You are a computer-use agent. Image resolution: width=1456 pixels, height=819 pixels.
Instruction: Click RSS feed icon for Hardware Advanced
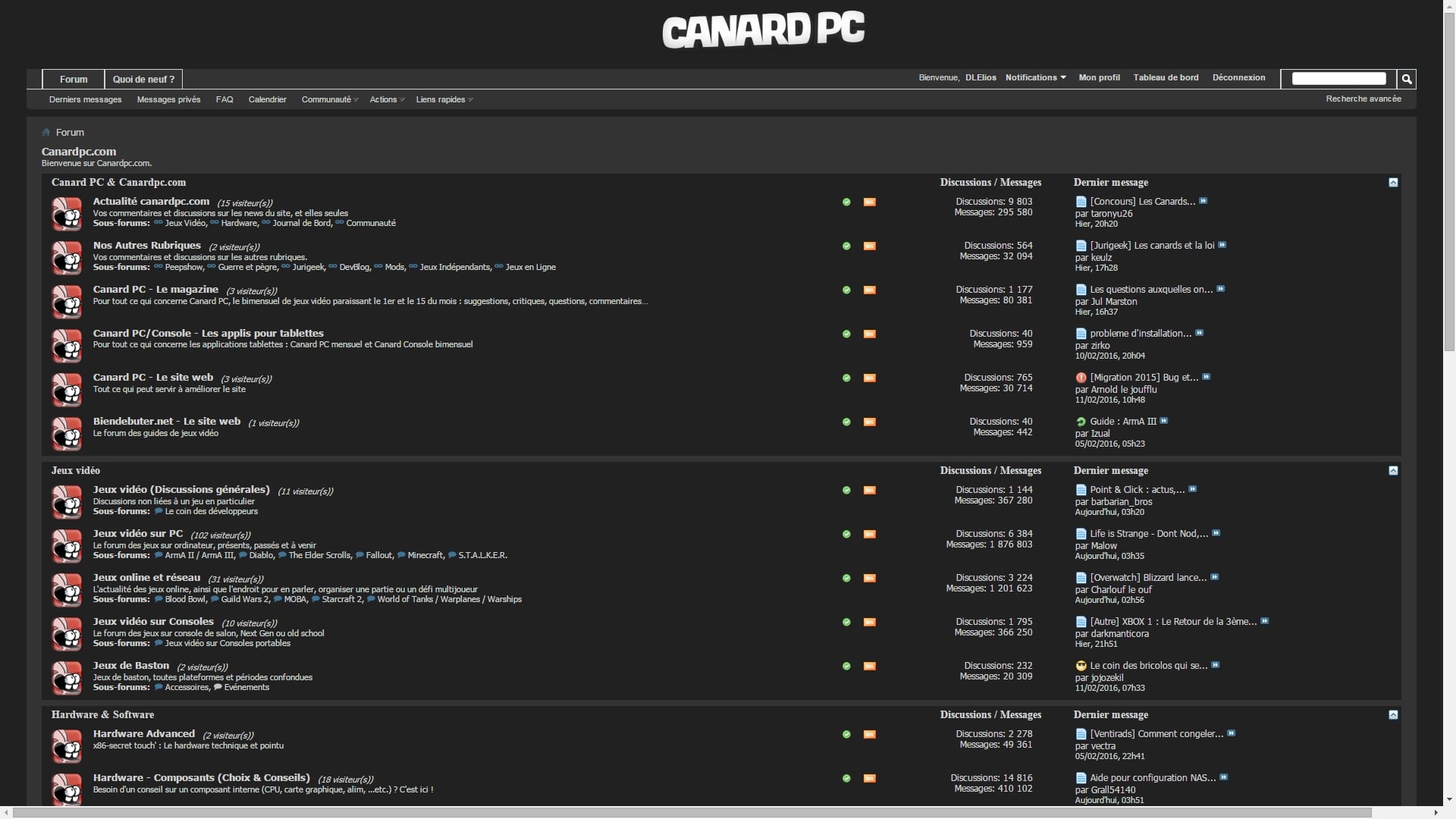pyautogui.click(x=870, y=735)
